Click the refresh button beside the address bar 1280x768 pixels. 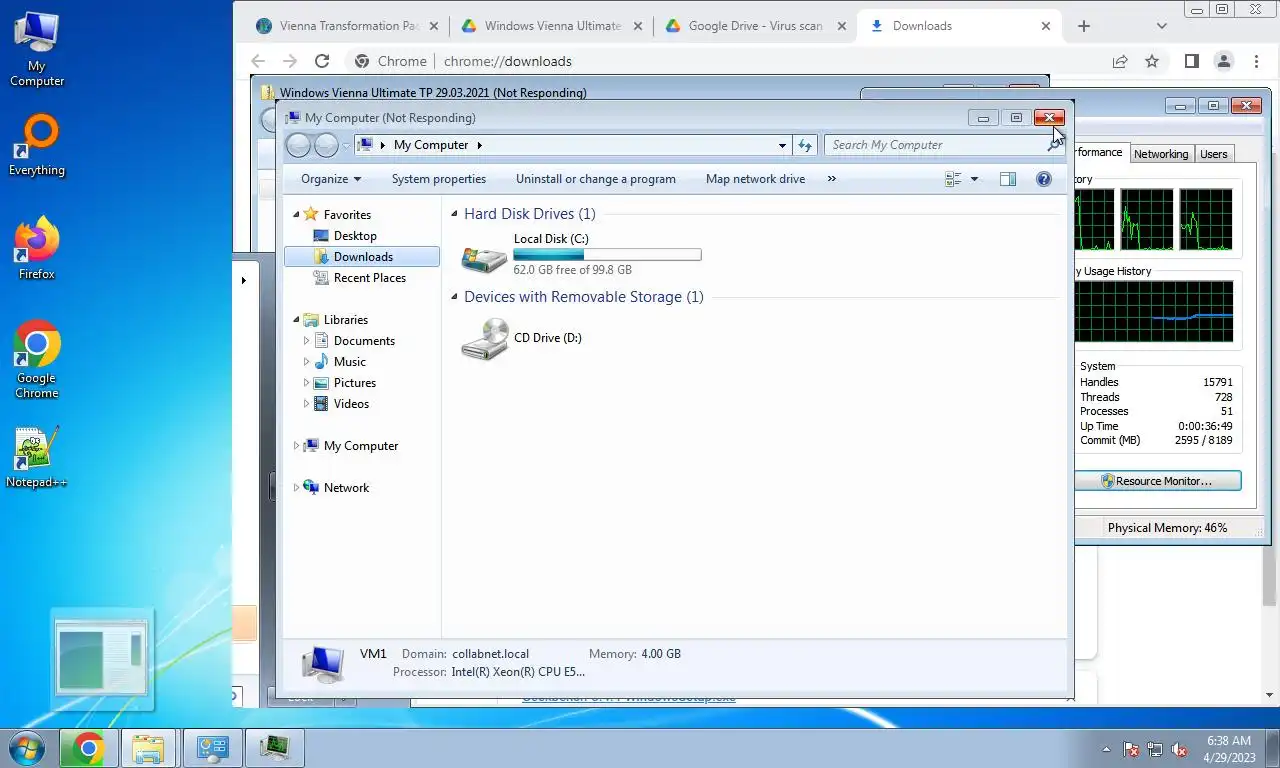click(805, 145)
